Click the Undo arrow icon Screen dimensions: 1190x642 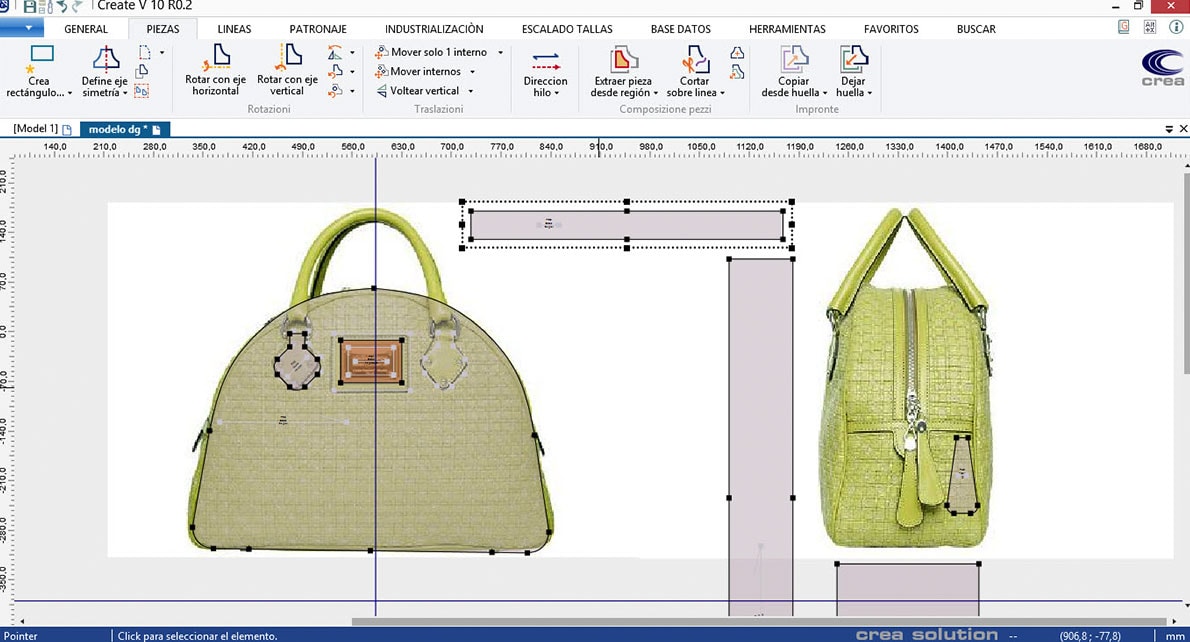[60, 6]
